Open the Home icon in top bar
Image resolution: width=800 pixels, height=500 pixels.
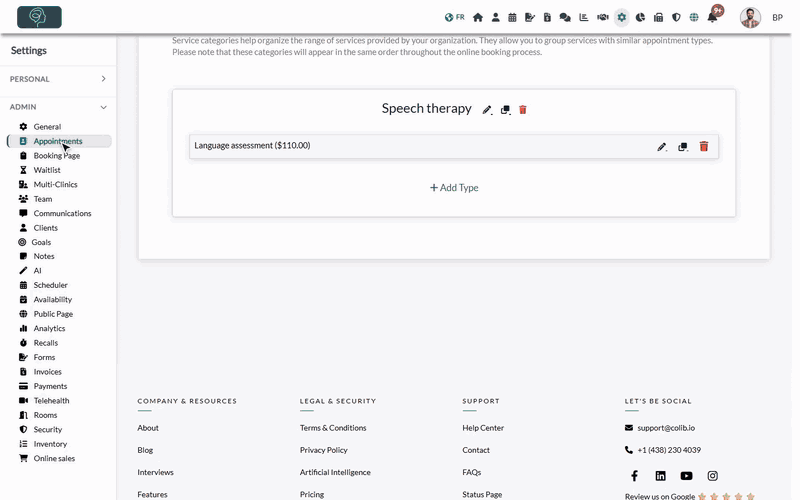(x=478, y=17)
